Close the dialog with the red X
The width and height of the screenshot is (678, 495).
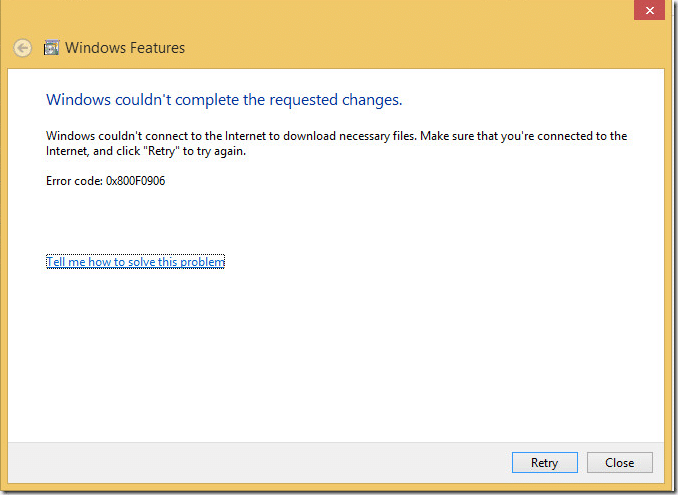pos(649,8)
